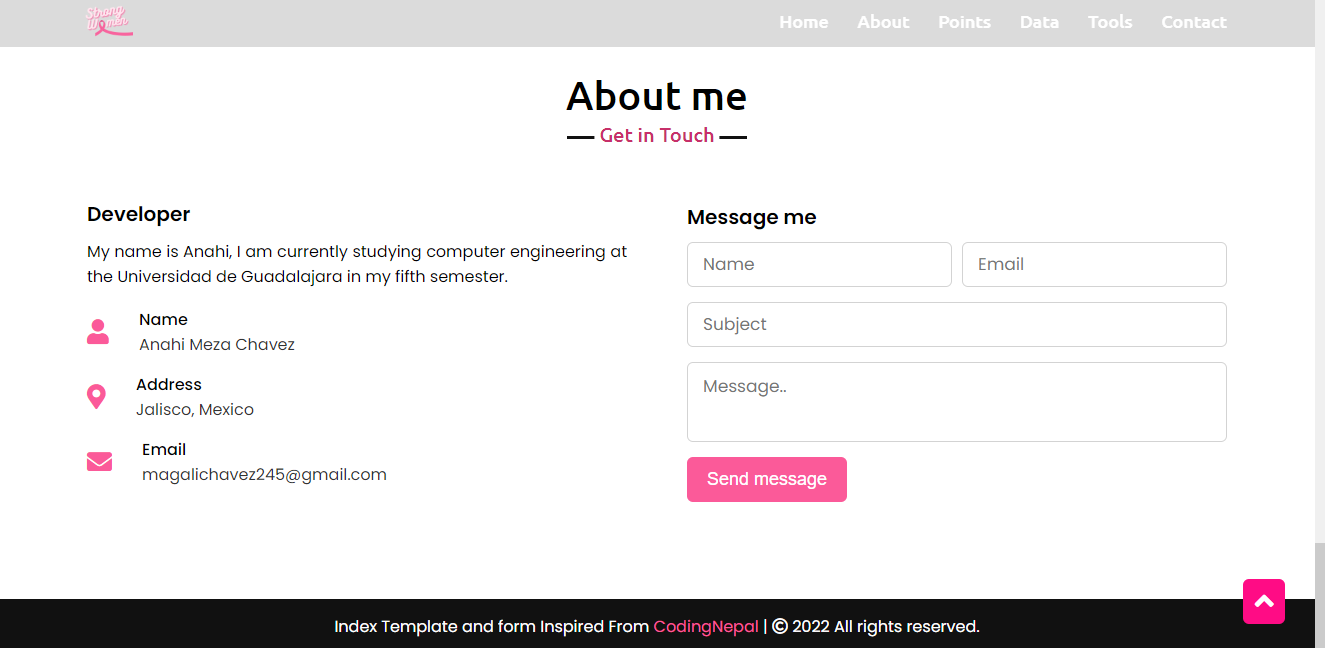Image resolution: width=1325 pixels, height=648 pixels.
Task: Click the gmail address under Email
Action: pos(264,474)
